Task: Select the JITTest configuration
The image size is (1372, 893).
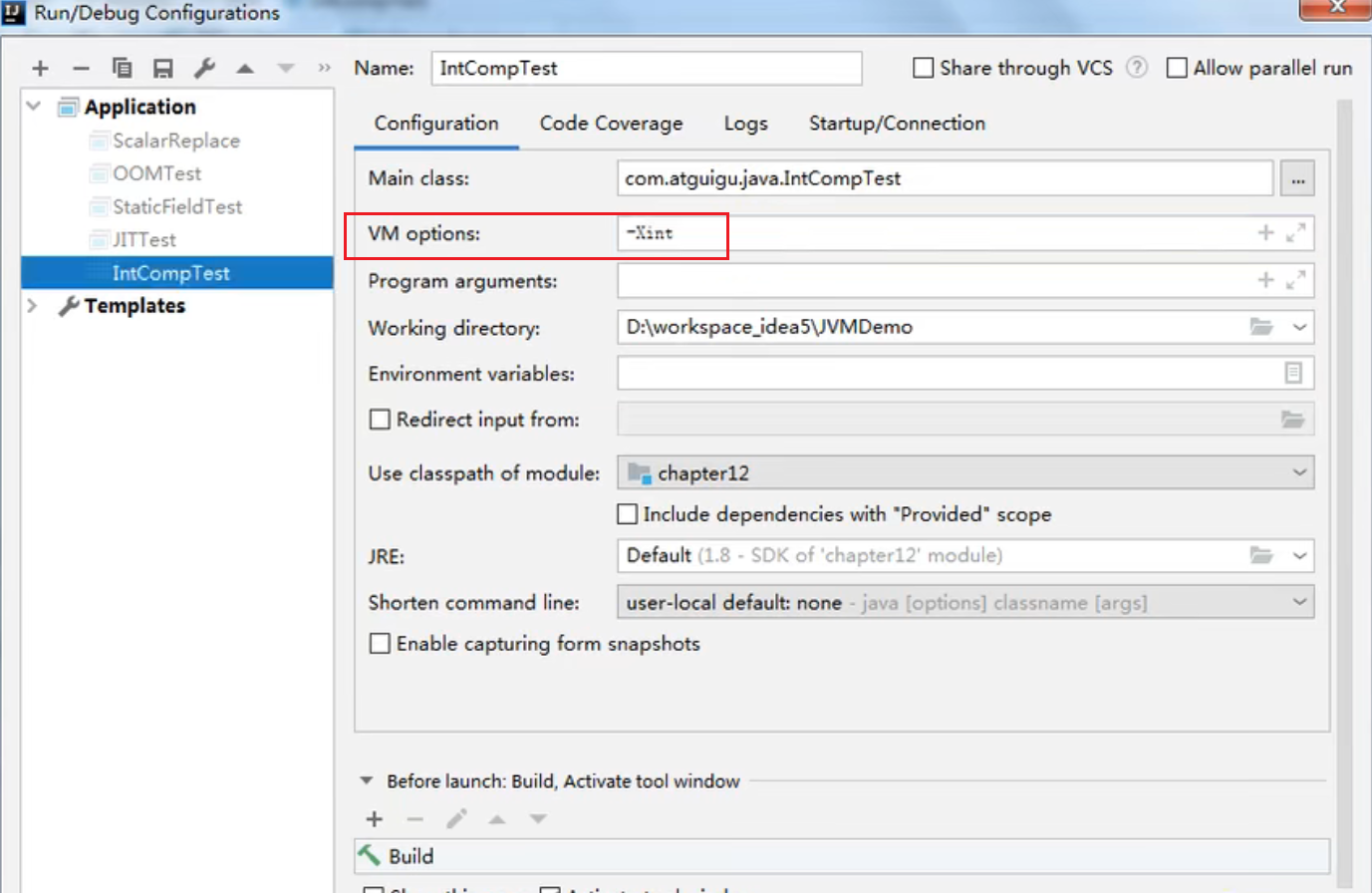Action: tap(144, 239)
